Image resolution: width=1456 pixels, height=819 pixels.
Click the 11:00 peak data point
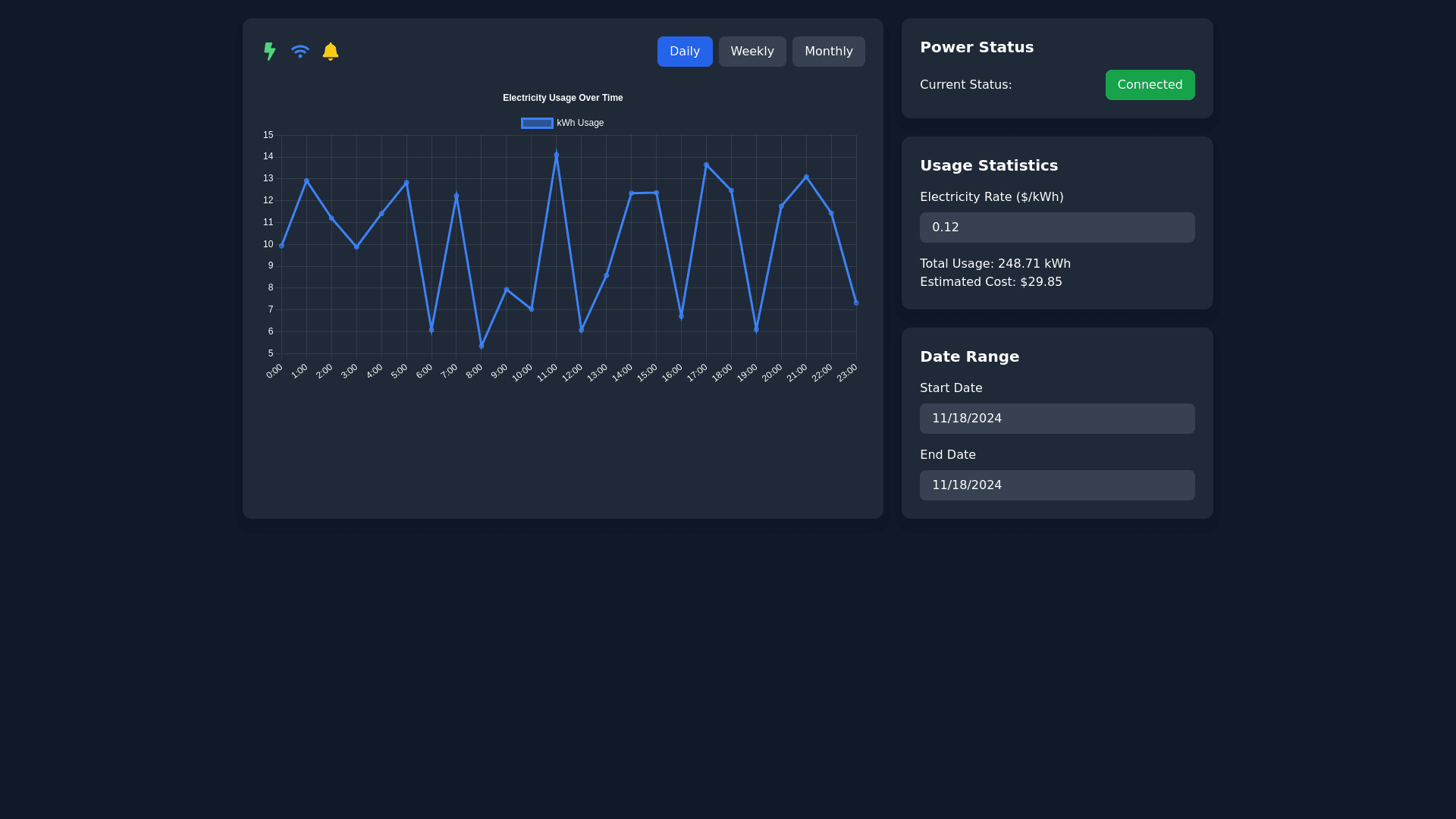[557, 155]
